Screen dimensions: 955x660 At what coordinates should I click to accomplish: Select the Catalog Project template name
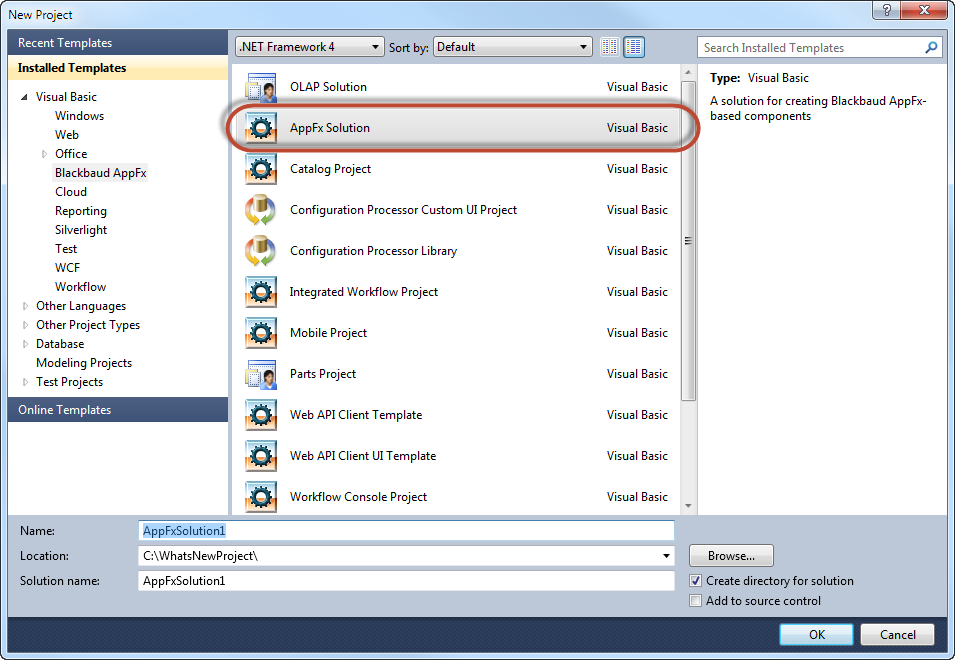[330, 169]
